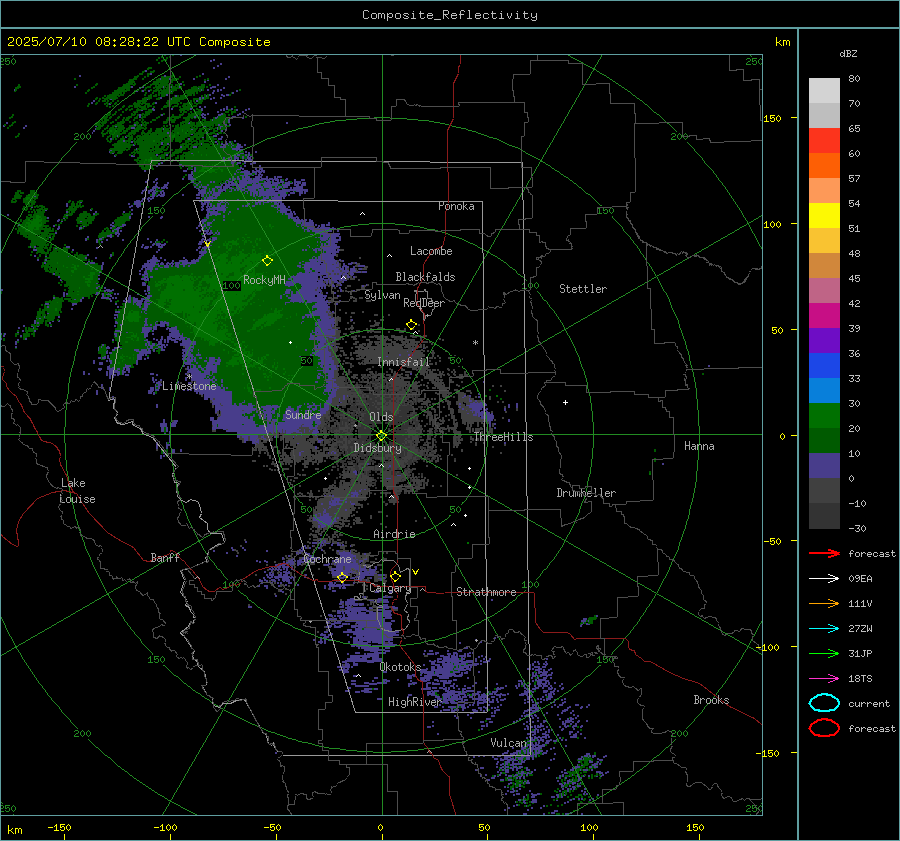Image resolution: width=900 pixels, height=841 pixels.
Task: Click the yellow diamond marker below RedDeer
Action: (412, 325)
